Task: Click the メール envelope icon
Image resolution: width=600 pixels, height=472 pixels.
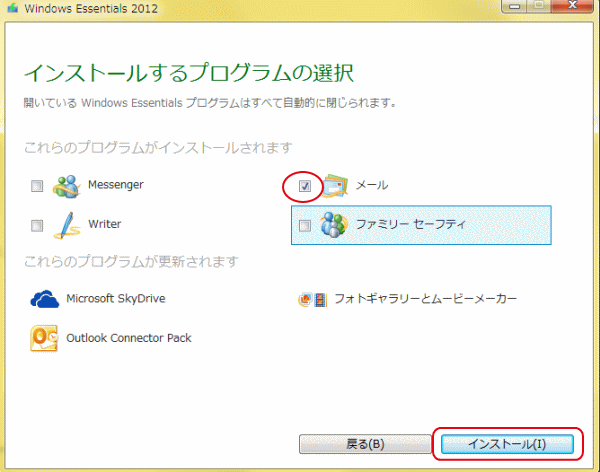Action: [336, 186]
